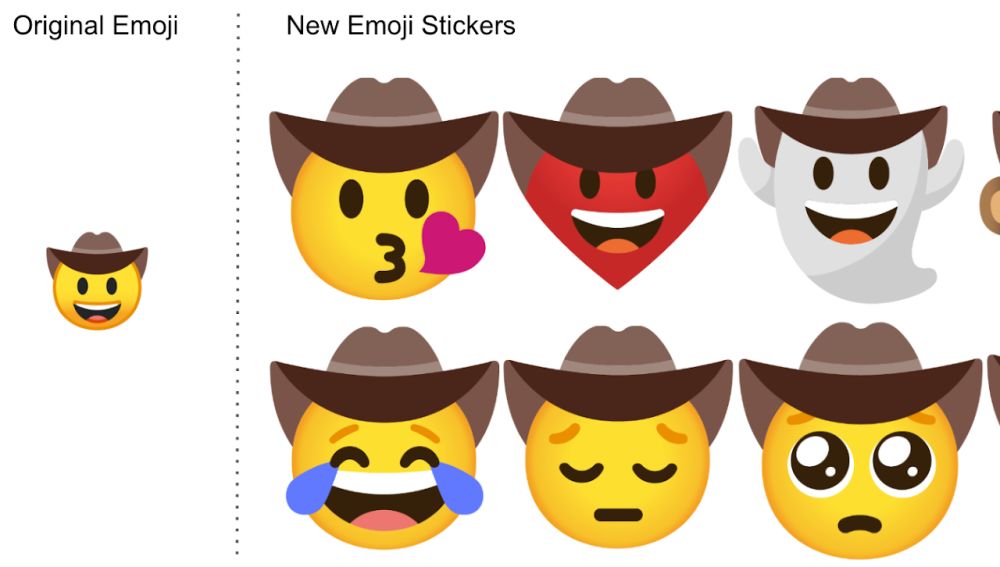This screenshot has height=567, width=1000.
Task: Click the dotted vertical divider line
Action: click(238, 284)
